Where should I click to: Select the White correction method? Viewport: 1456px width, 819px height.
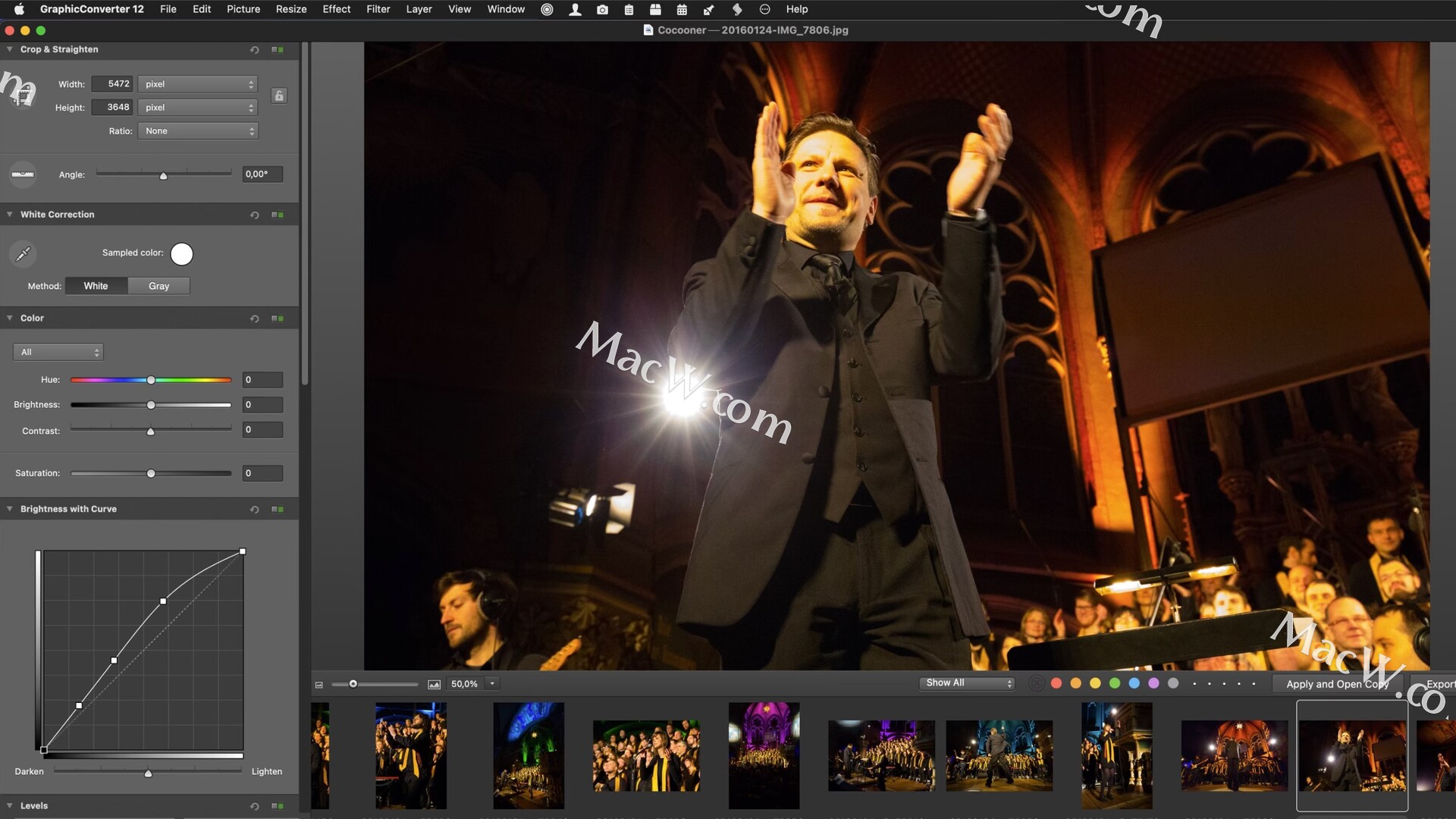tap(96, 286)
